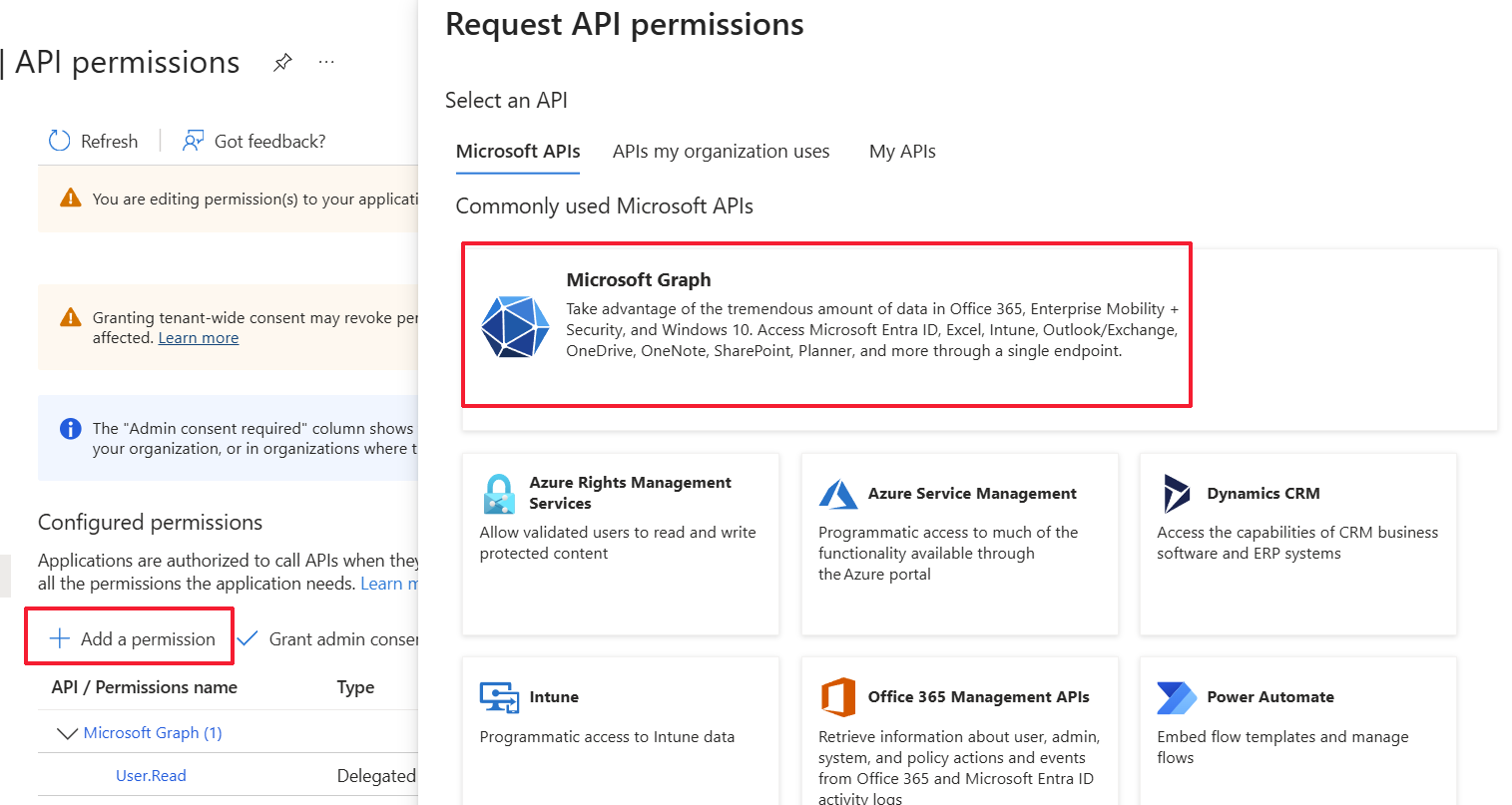Click the Type column header
Viewport: 1512px width, 805px height.
(x=355, y=687)
